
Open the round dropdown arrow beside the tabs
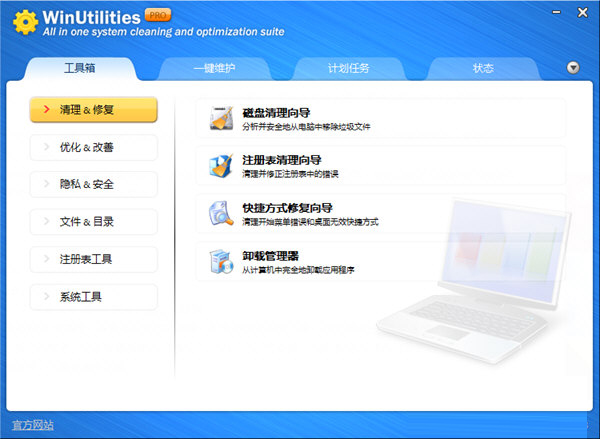[x=573, y=68]
